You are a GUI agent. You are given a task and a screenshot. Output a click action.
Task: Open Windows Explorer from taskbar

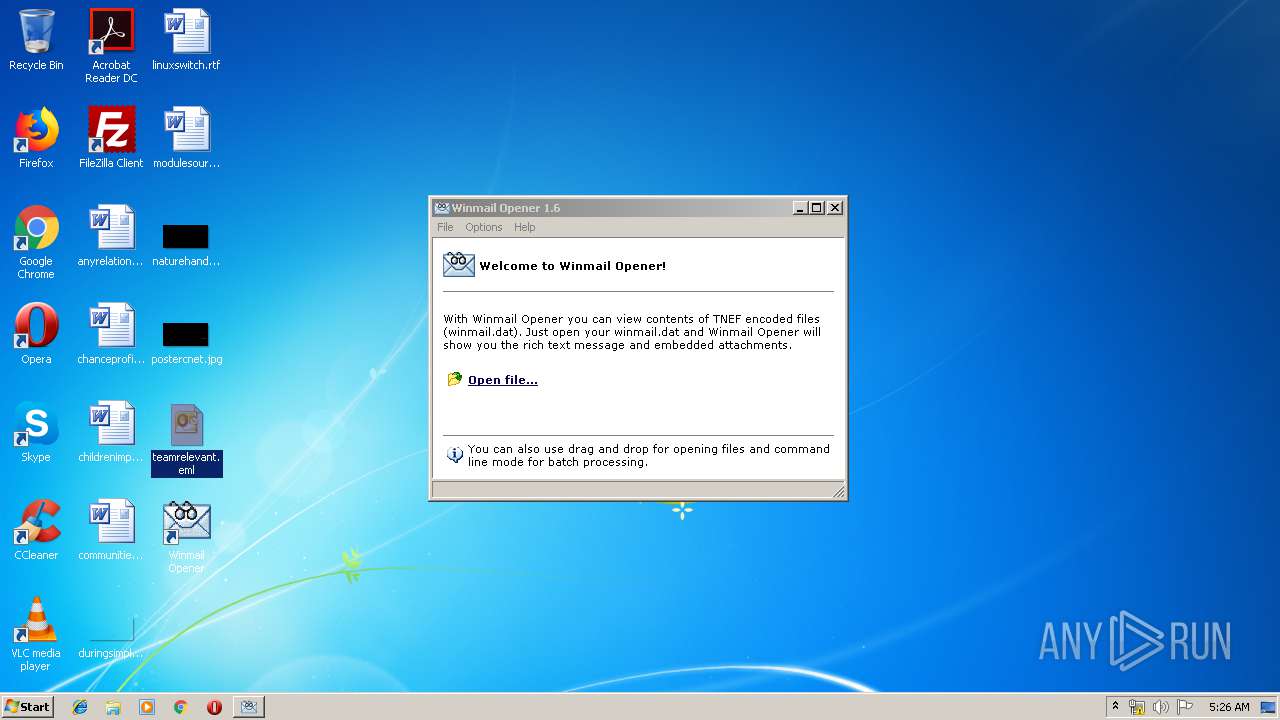[113, 707]
